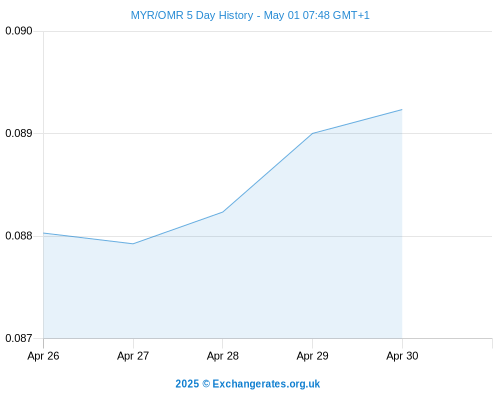
Task: Click the chart title MYR/OMR 5 Day History
Action: pos(192,15)
